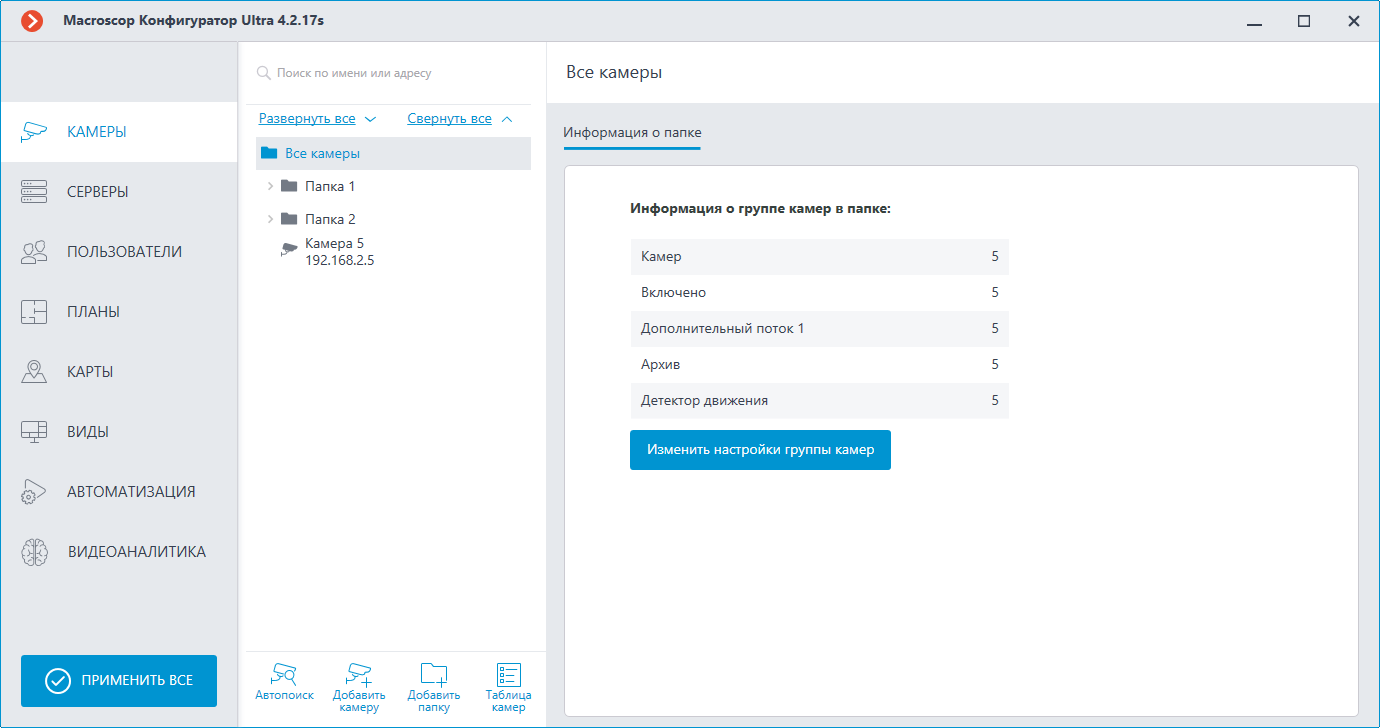Image resolution: width=1380 pixels, height=728 pixels.
Task: Open the ВИДЫ section
Action: (119, 432)
